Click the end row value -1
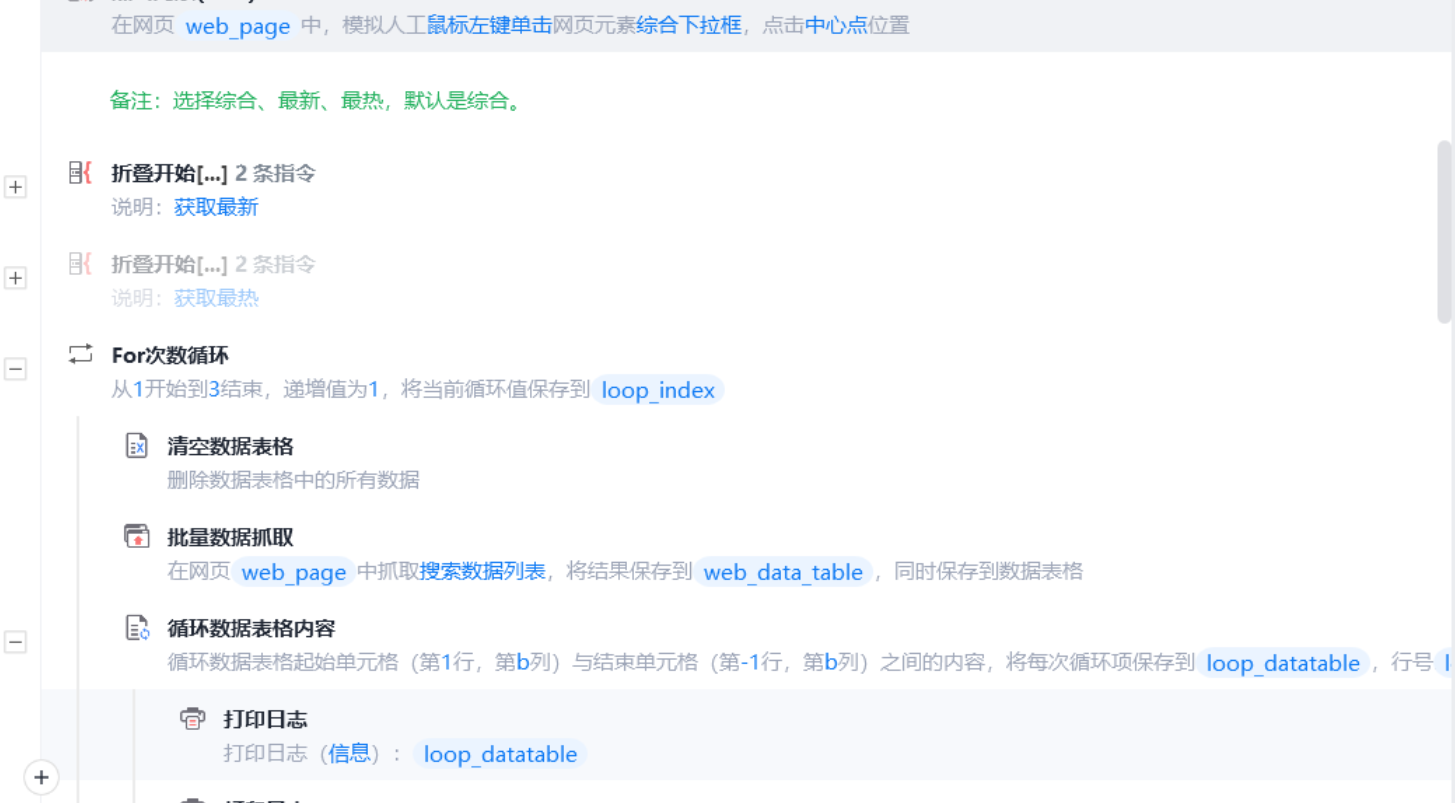The width and height of the screenshot is (1455, 803). tap(751, 662)
